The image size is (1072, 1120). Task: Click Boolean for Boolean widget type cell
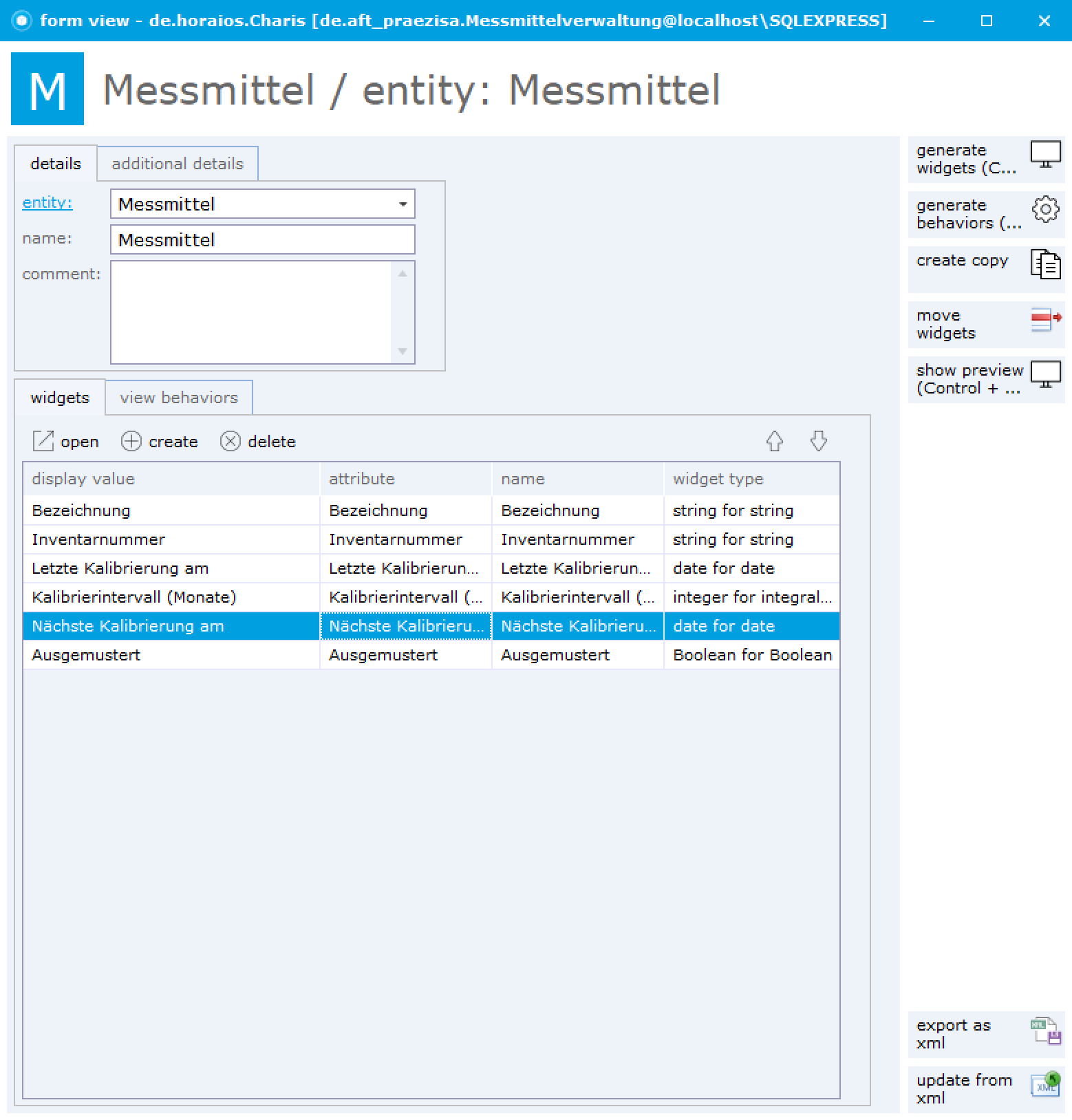[752, 655]
